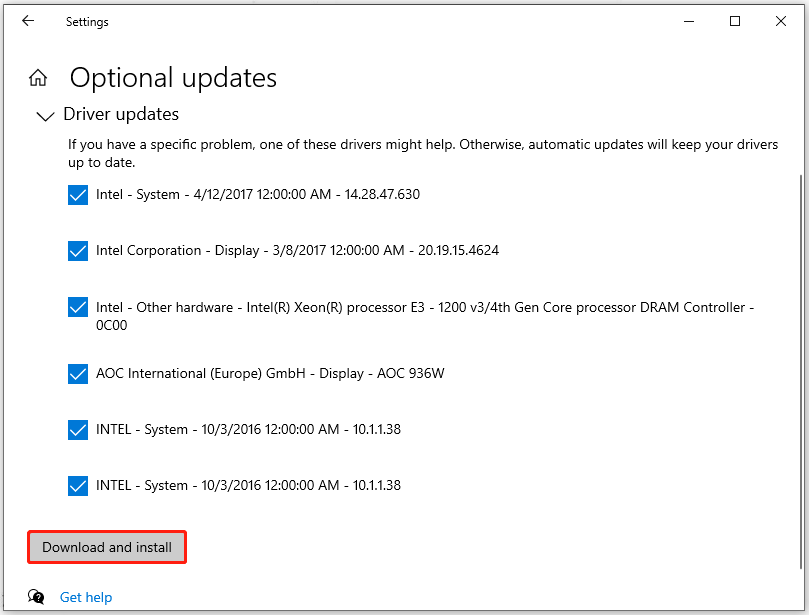Select the Optional updates heading
809x615 pixels.
coord(172,77)
